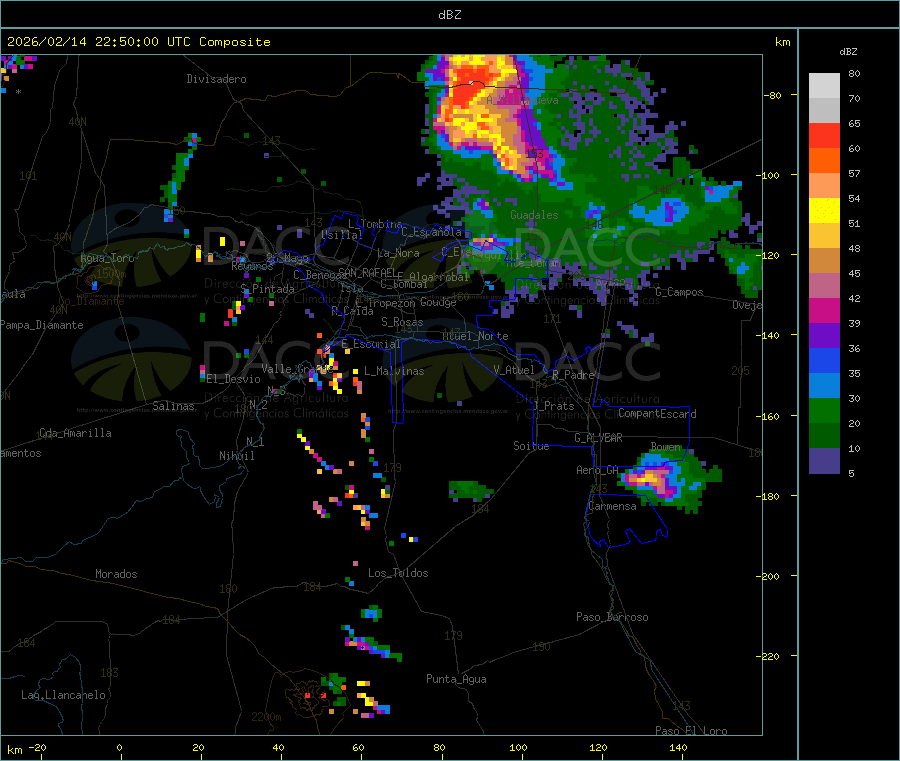This screenshot has height=761, width=900.
Task: Click the slate 5-10 dBZ legend band
Action: [824, 461]
